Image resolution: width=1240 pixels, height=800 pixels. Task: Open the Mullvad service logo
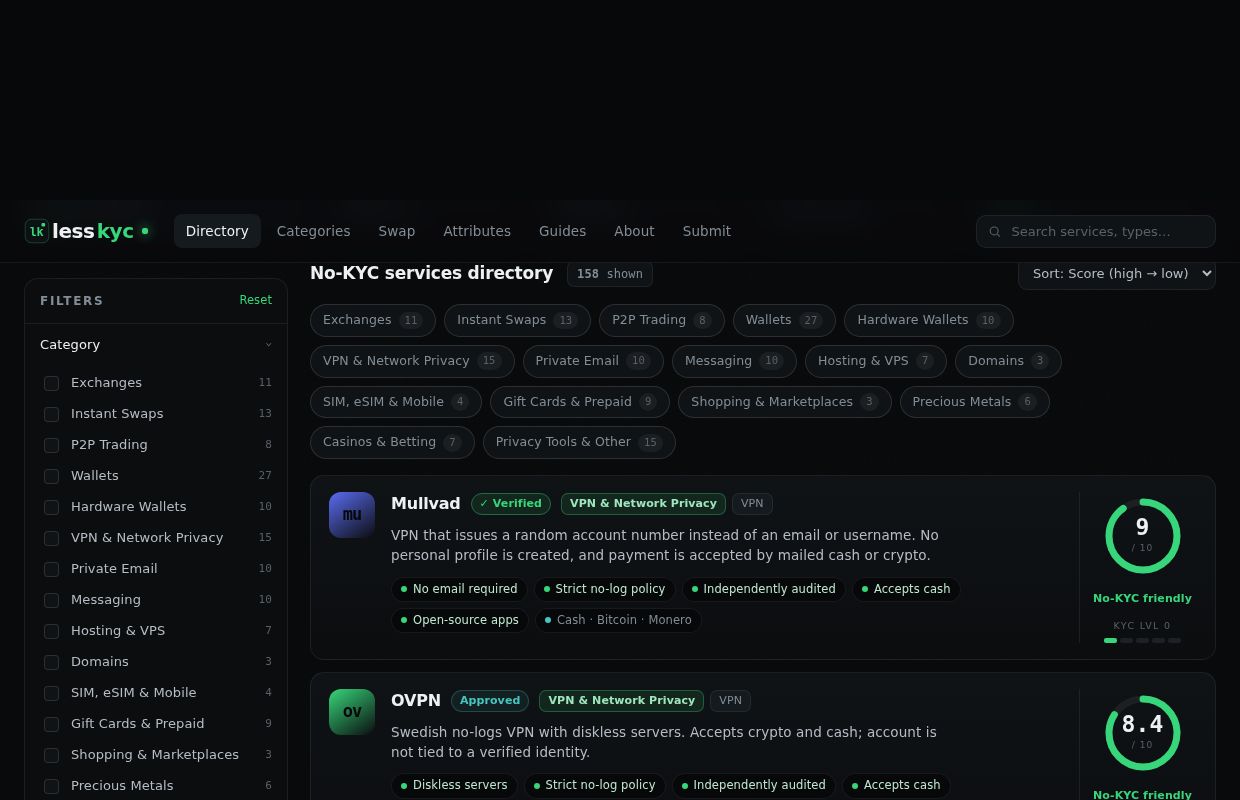click(x=352, y=515)
